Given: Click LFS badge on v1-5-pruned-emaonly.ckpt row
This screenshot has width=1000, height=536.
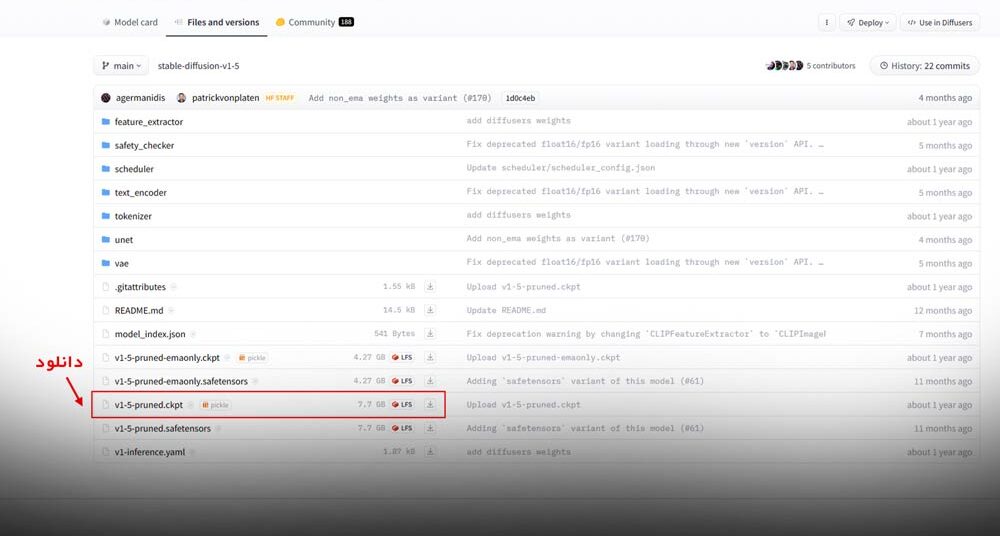Looking at the screenshot, I should [402, 357].
